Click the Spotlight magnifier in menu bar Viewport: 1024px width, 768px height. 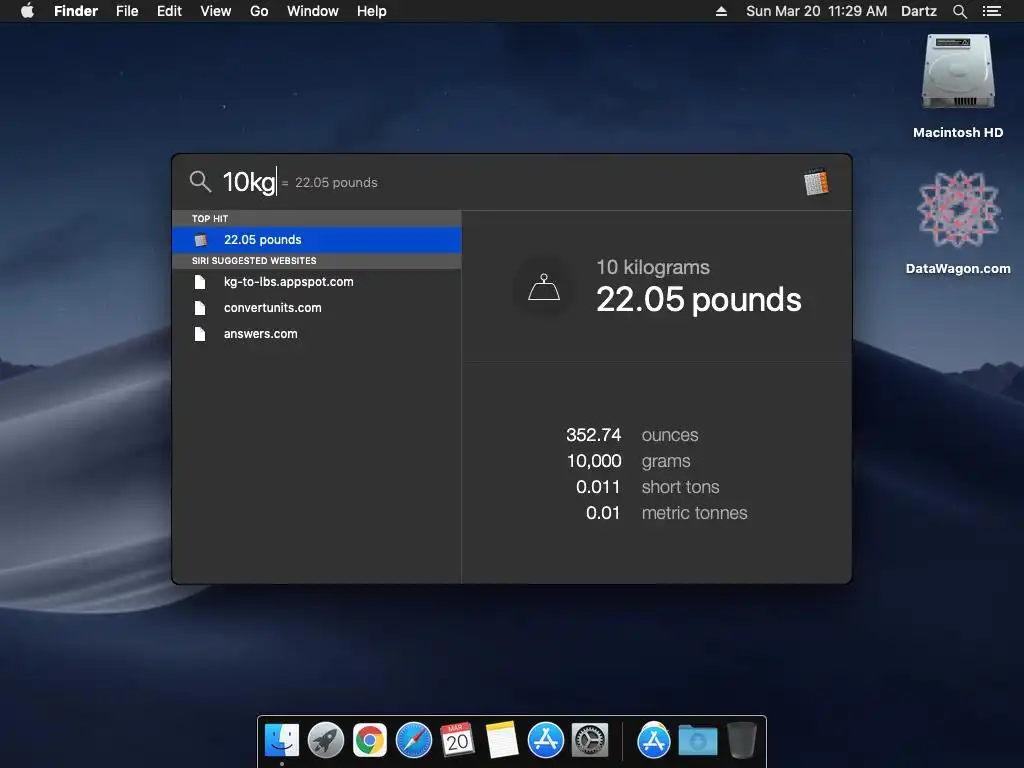click(959, 11)
